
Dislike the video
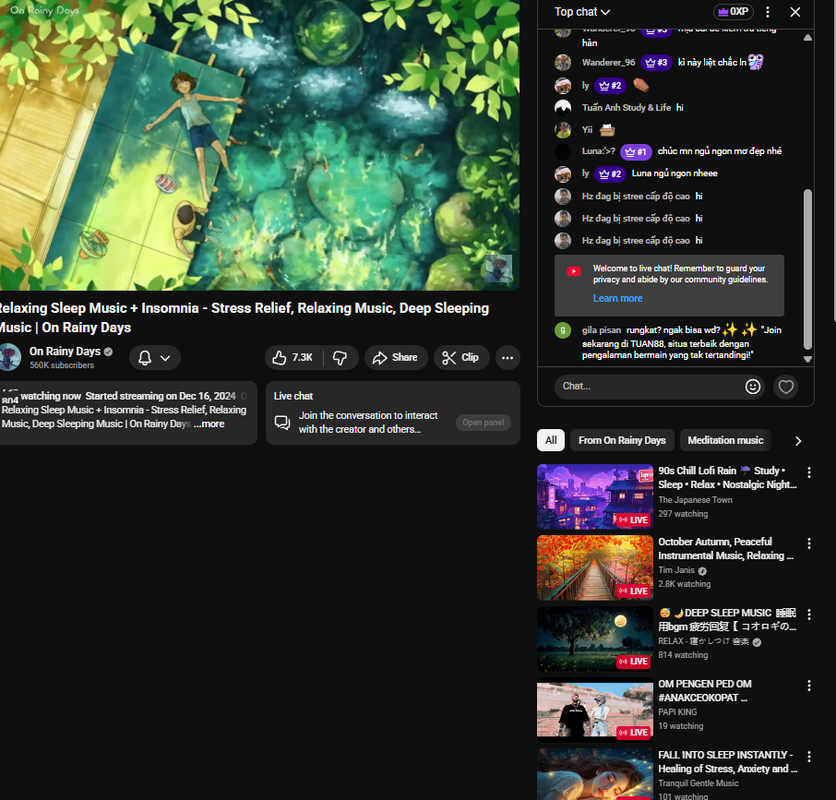tap(340, 357)
